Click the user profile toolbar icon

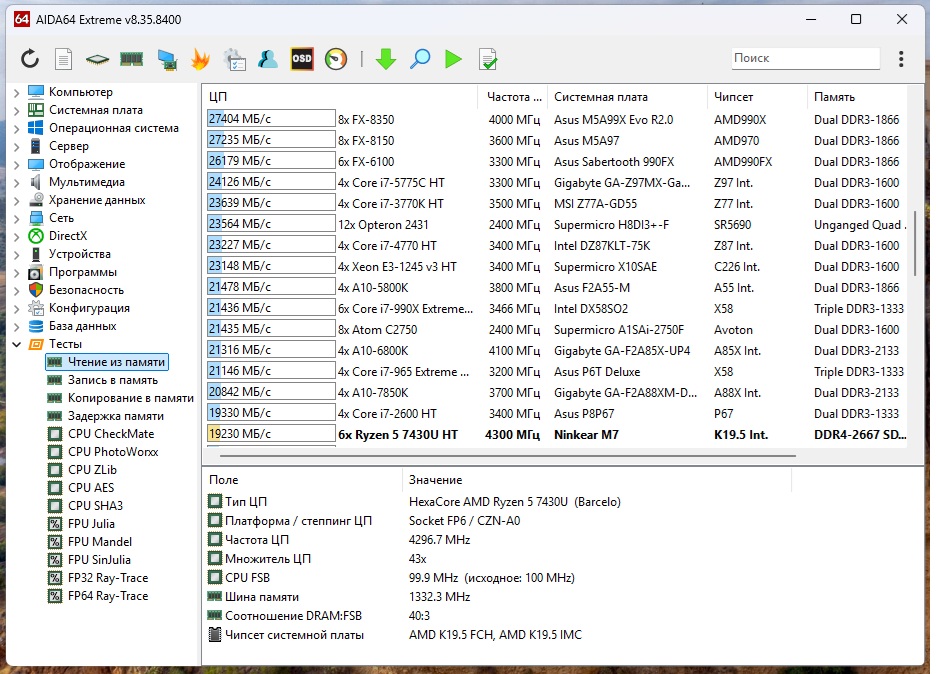point(268,59)
